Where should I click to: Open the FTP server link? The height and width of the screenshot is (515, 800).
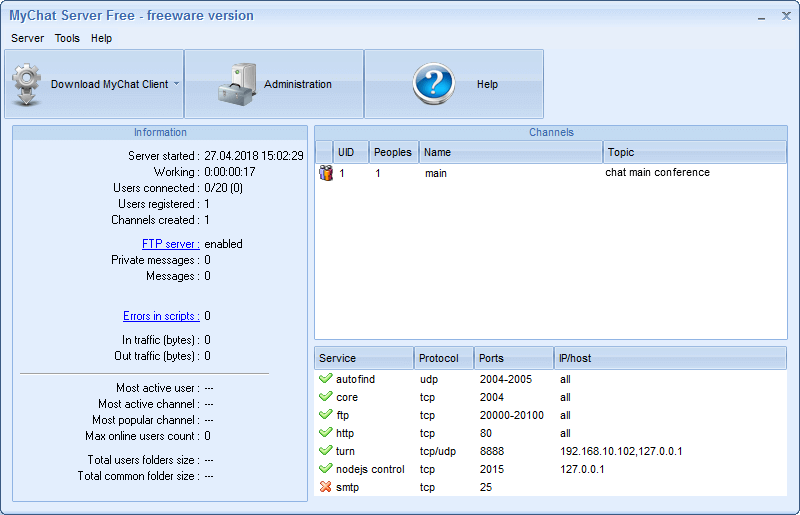pyautogui.click(x=170, y=244)
